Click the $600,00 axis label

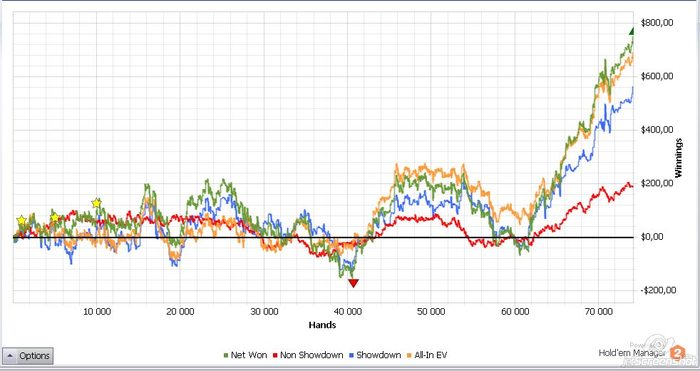click(x=656, y=76)
